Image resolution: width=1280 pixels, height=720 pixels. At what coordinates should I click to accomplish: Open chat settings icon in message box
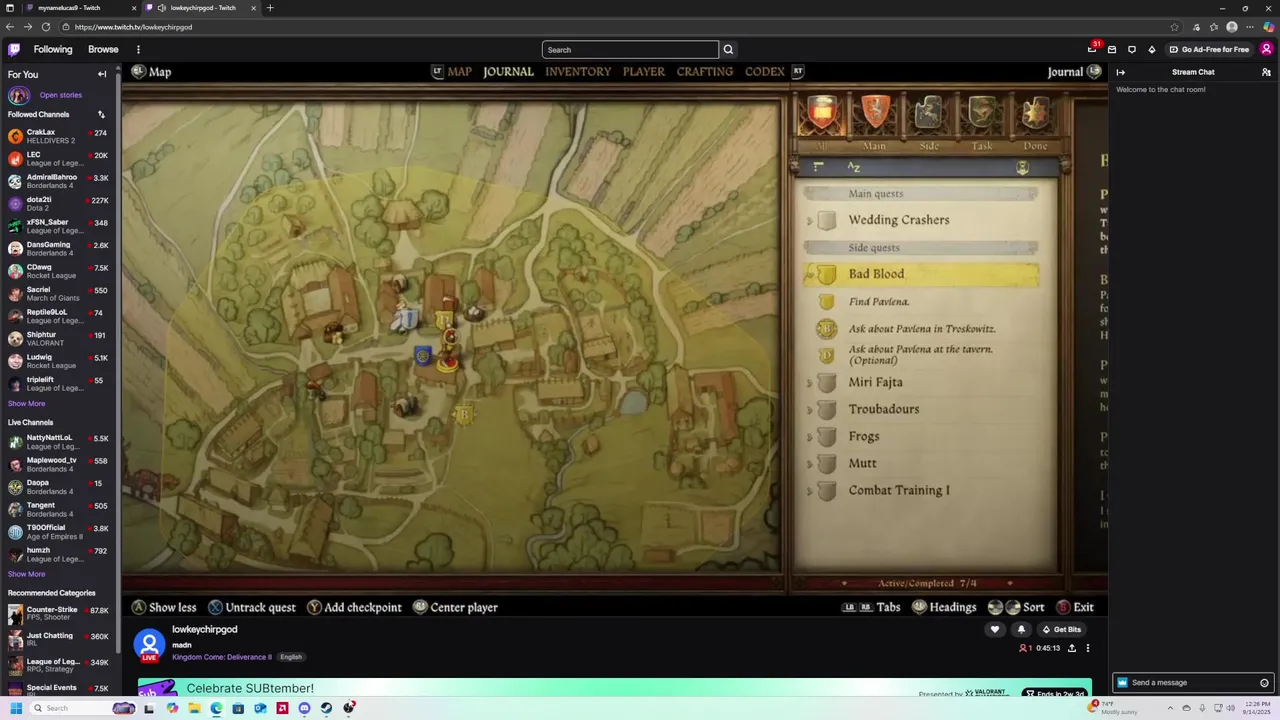[1264, 683]
